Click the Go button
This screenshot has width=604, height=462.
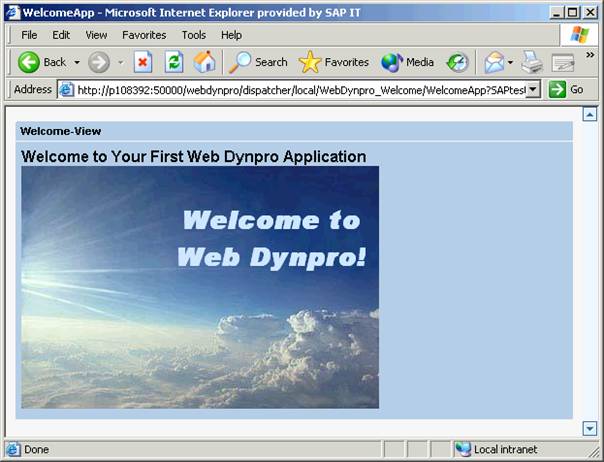(x=567, y=89)
